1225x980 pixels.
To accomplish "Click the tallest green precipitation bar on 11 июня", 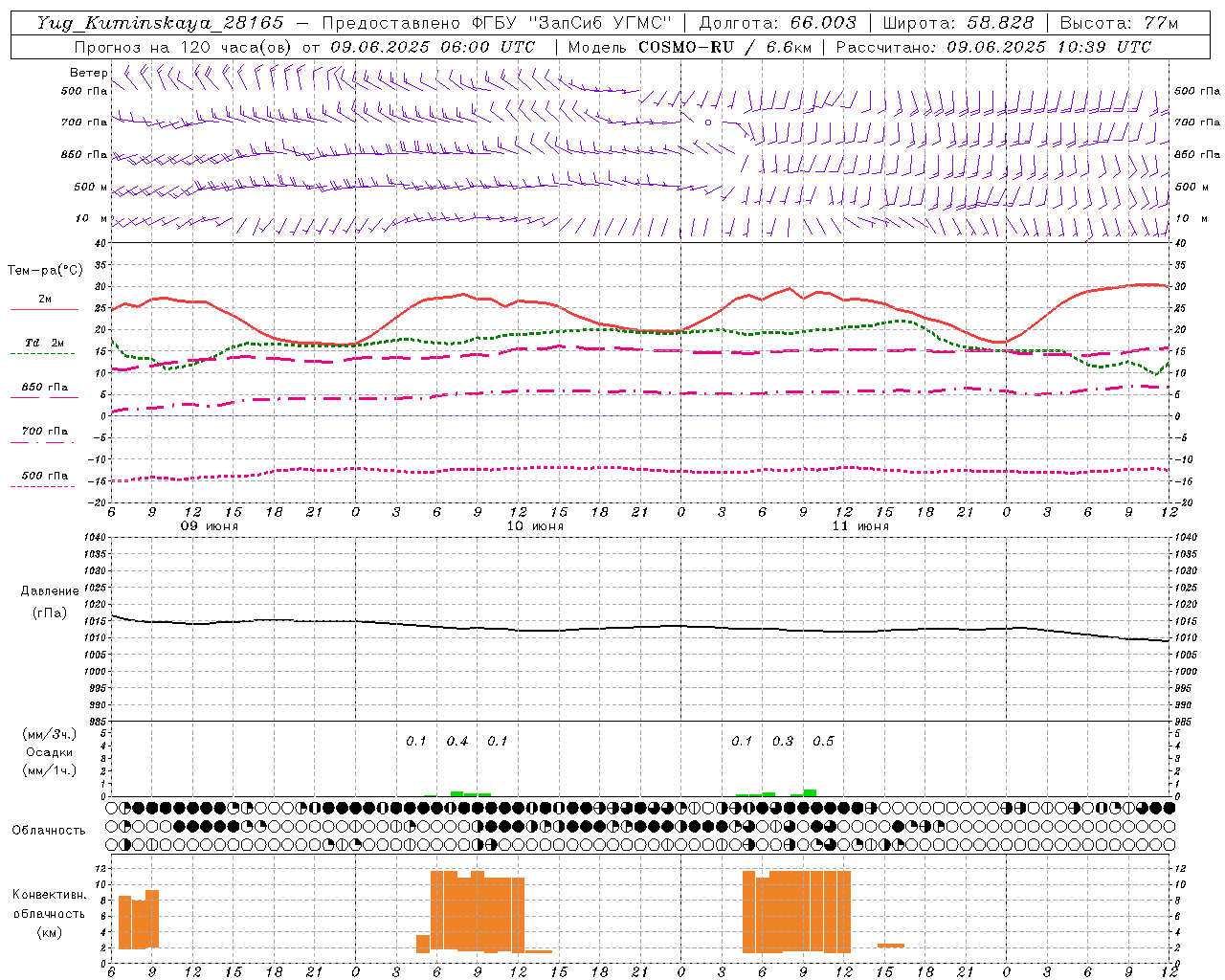I will point(810,792).
